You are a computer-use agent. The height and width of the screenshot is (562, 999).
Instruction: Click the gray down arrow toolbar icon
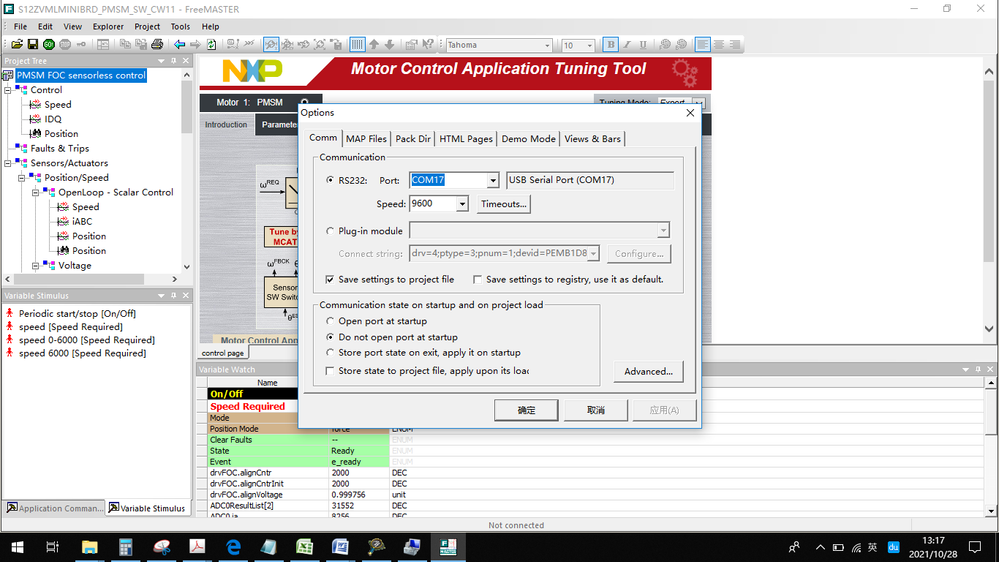pyautogui.click(x=389, y=45)
